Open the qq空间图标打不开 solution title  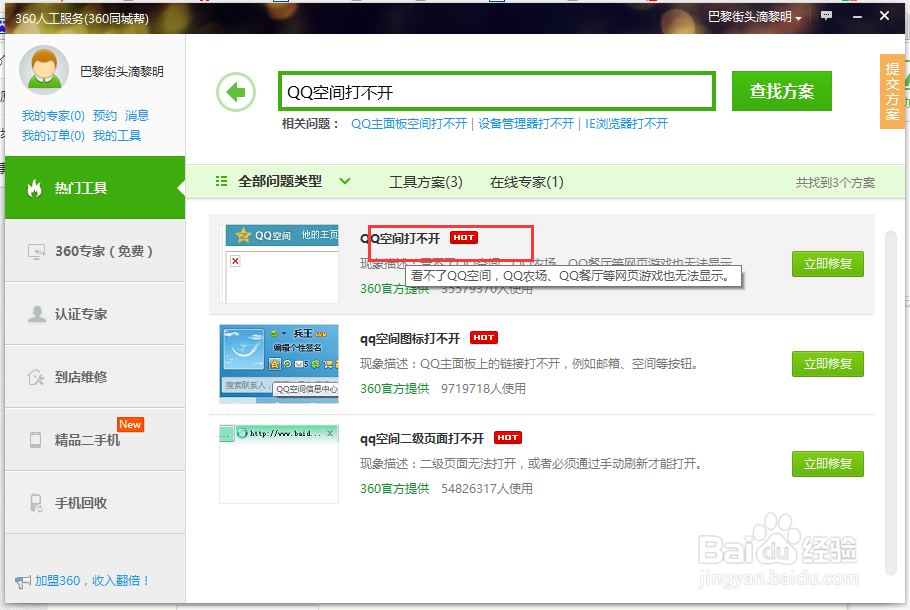410,338
